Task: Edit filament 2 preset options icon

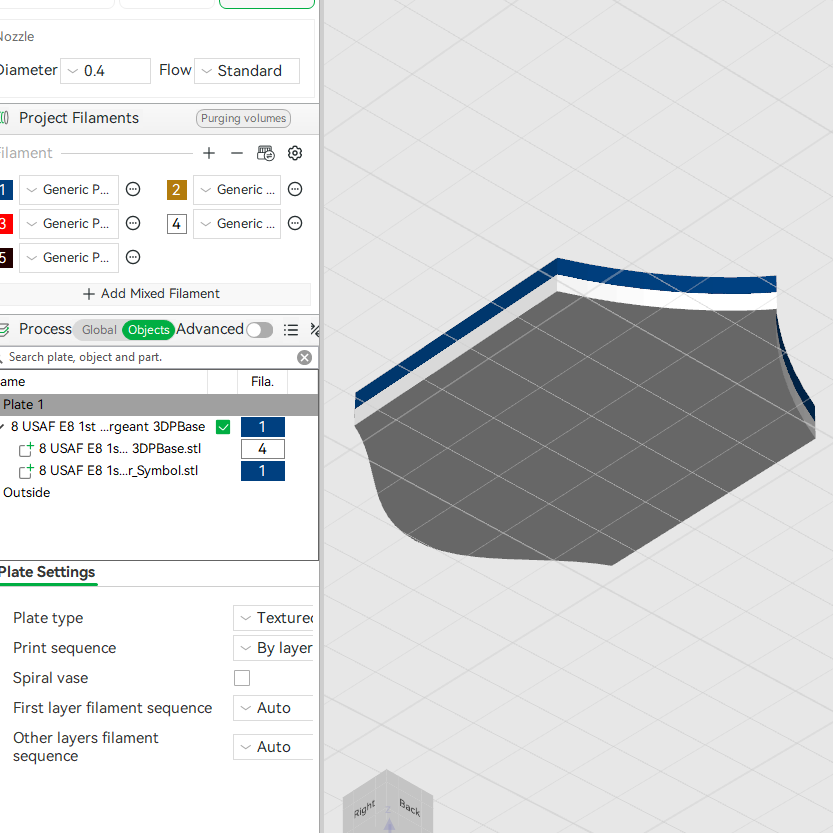Action: click(x=295, y=189)
